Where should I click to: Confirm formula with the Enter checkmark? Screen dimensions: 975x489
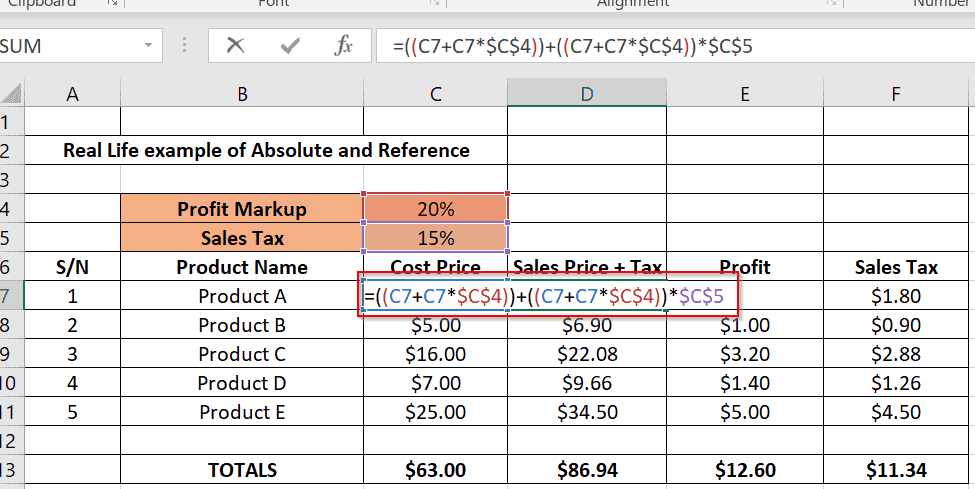pos(291,46)
